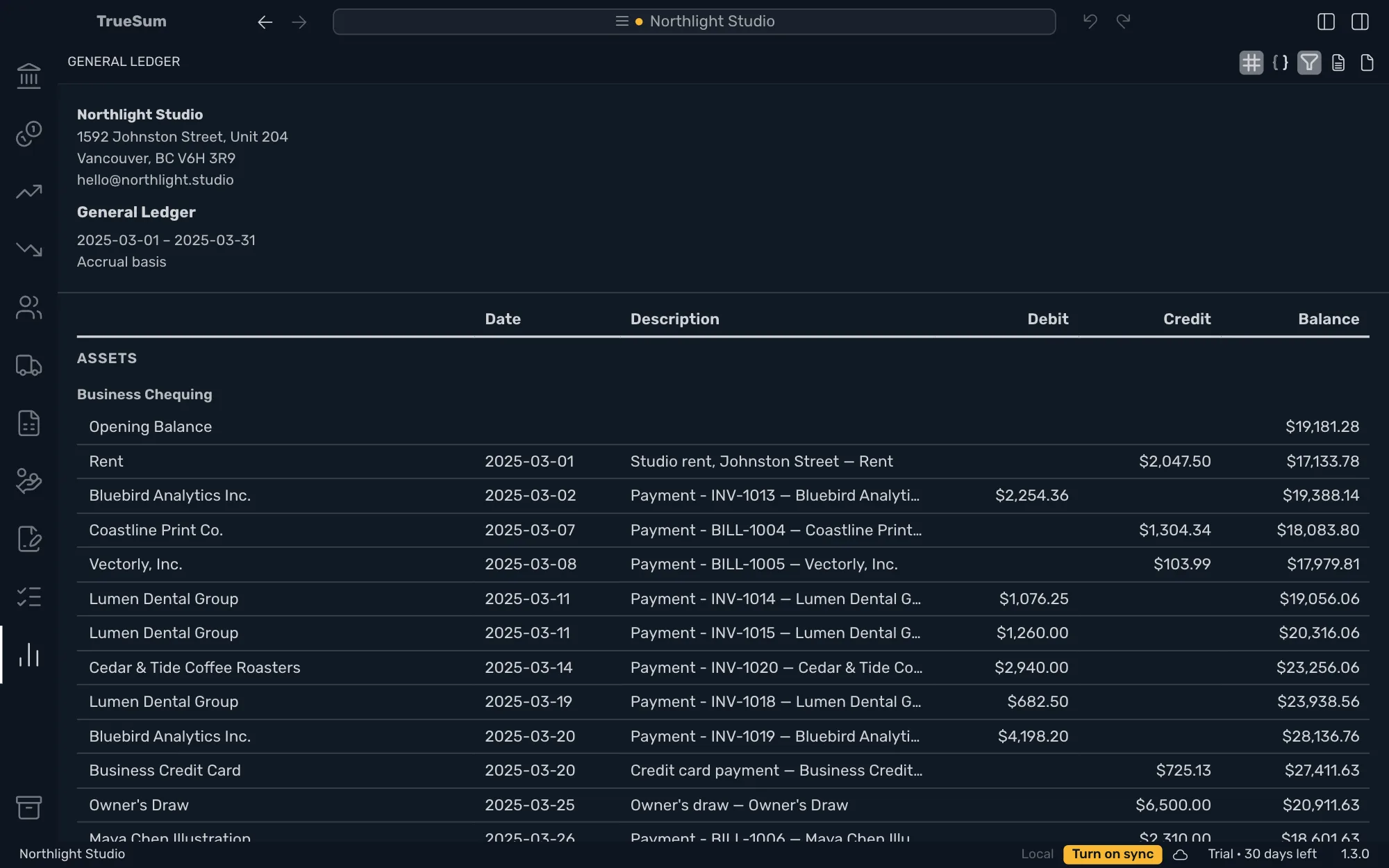Toggle the left sidebar panel
This screenshot has height=868, width=1389.
1326,22
